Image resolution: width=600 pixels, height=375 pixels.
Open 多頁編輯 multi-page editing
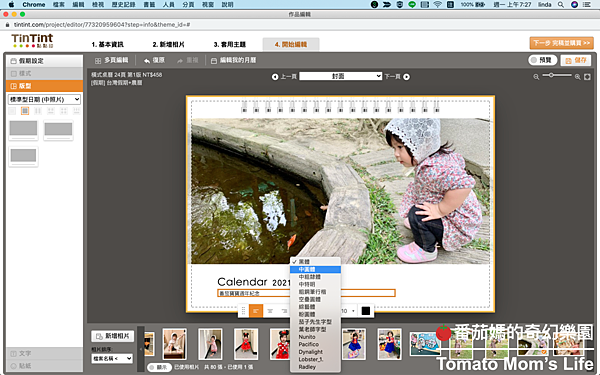[x=111, y=60]
